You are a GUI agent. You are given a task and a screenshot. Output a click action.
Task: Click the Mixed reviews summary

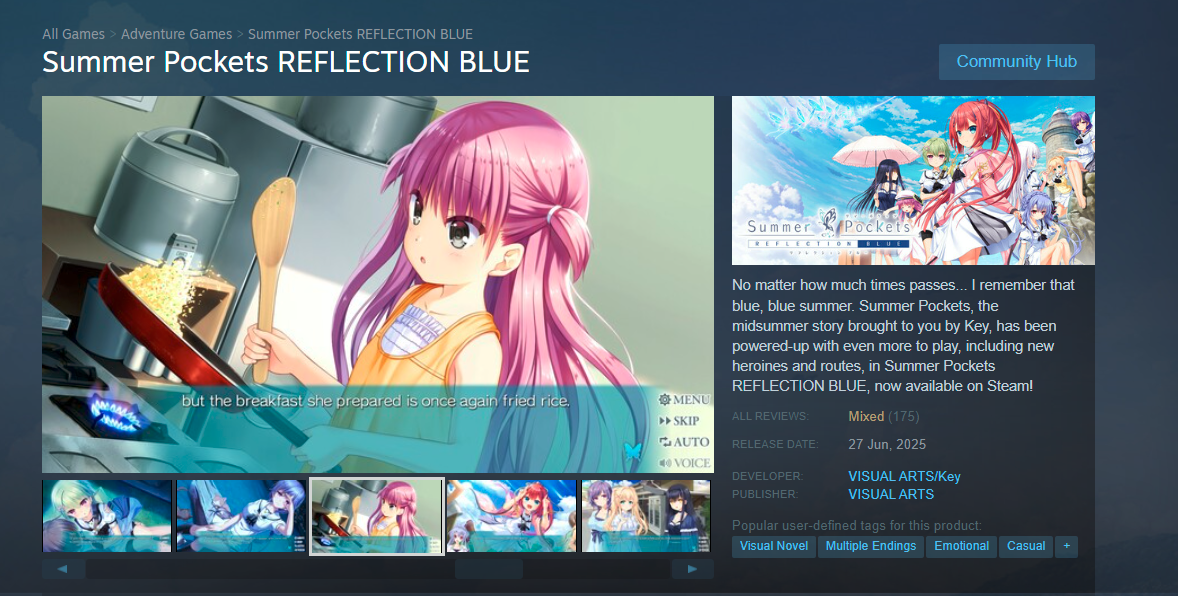coord(866,416)
